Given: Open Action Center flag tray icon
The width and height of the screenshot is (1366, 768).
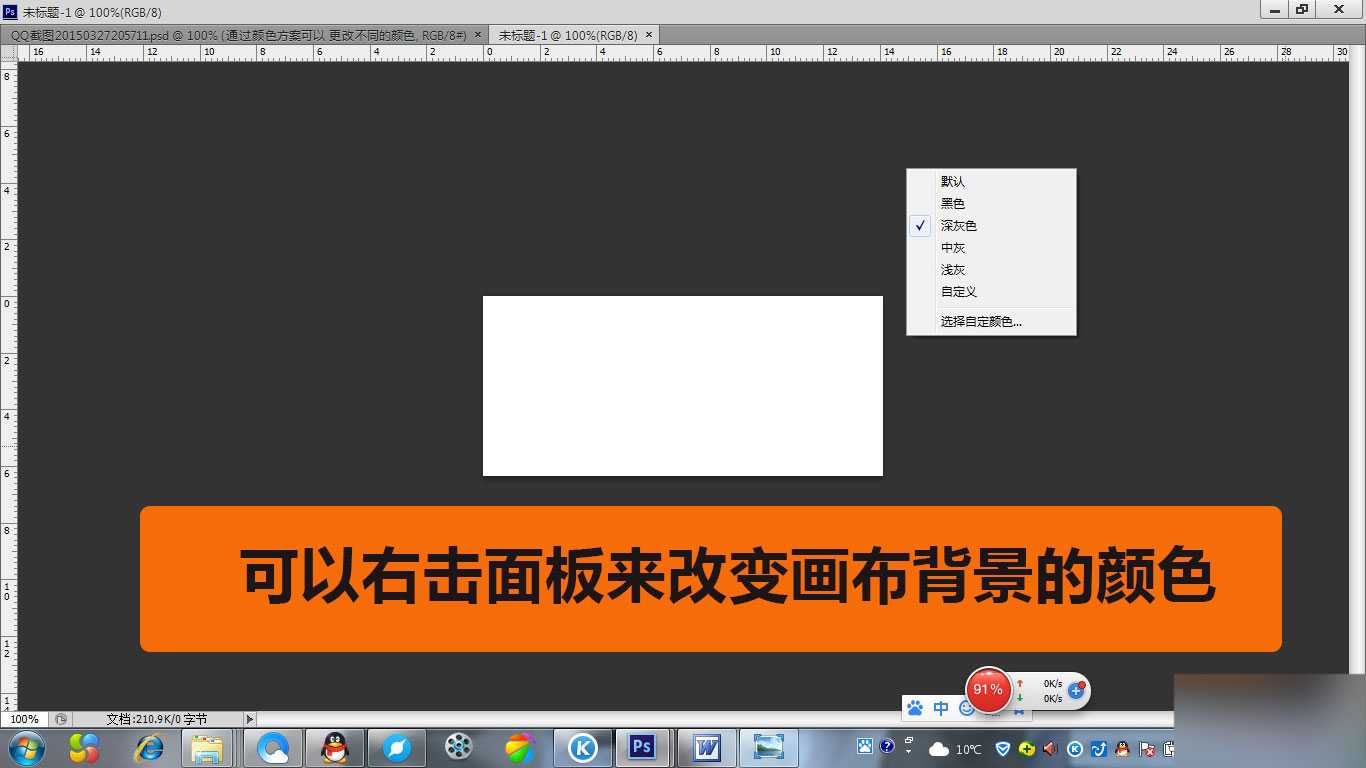Looking at the screenshot, I should coord(1147,748).
